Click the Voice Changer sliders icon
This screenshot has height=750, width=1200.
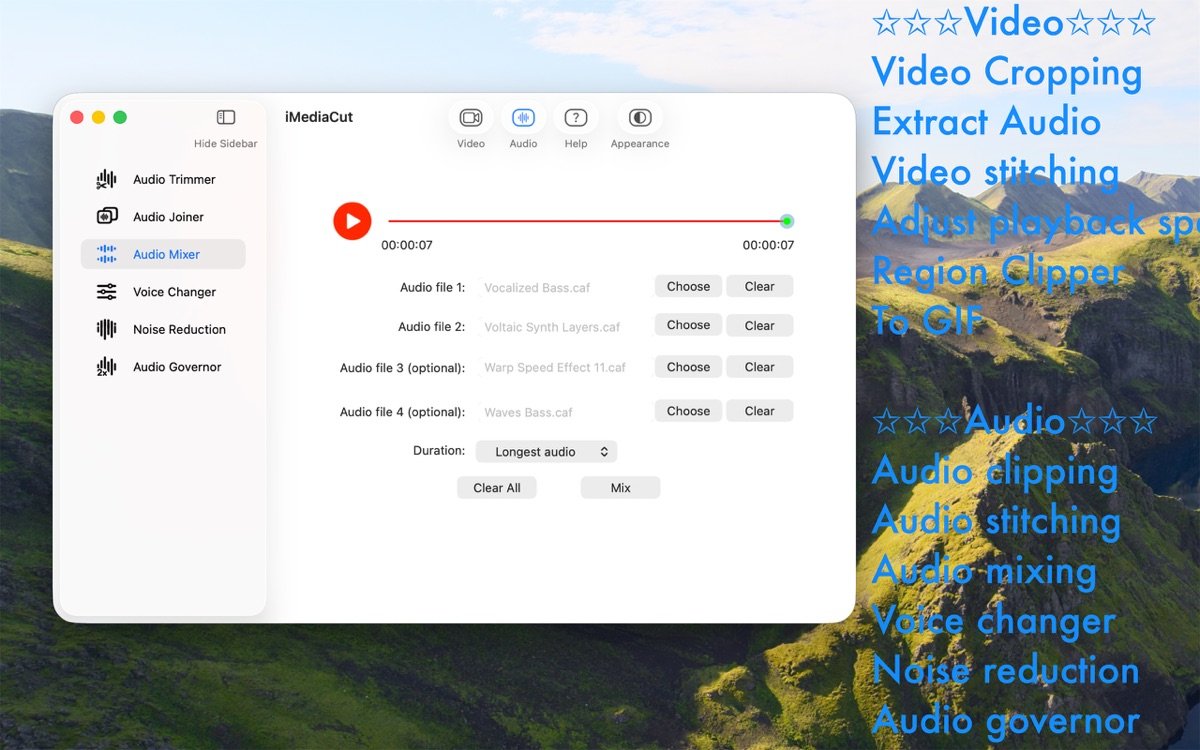[x=106, y=292]
